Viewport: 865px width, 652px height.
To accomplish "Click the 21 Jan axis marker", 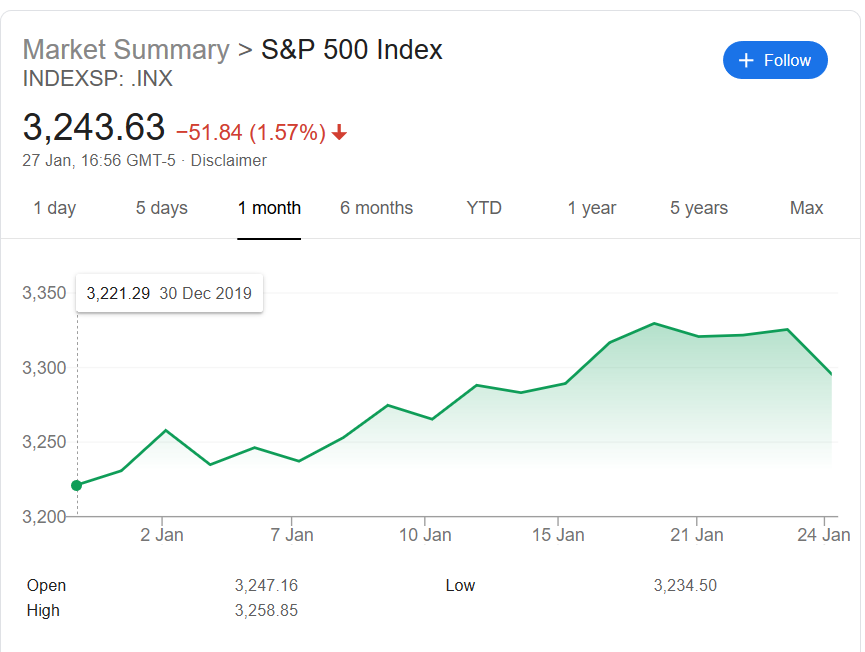I will tap(697, 535).
